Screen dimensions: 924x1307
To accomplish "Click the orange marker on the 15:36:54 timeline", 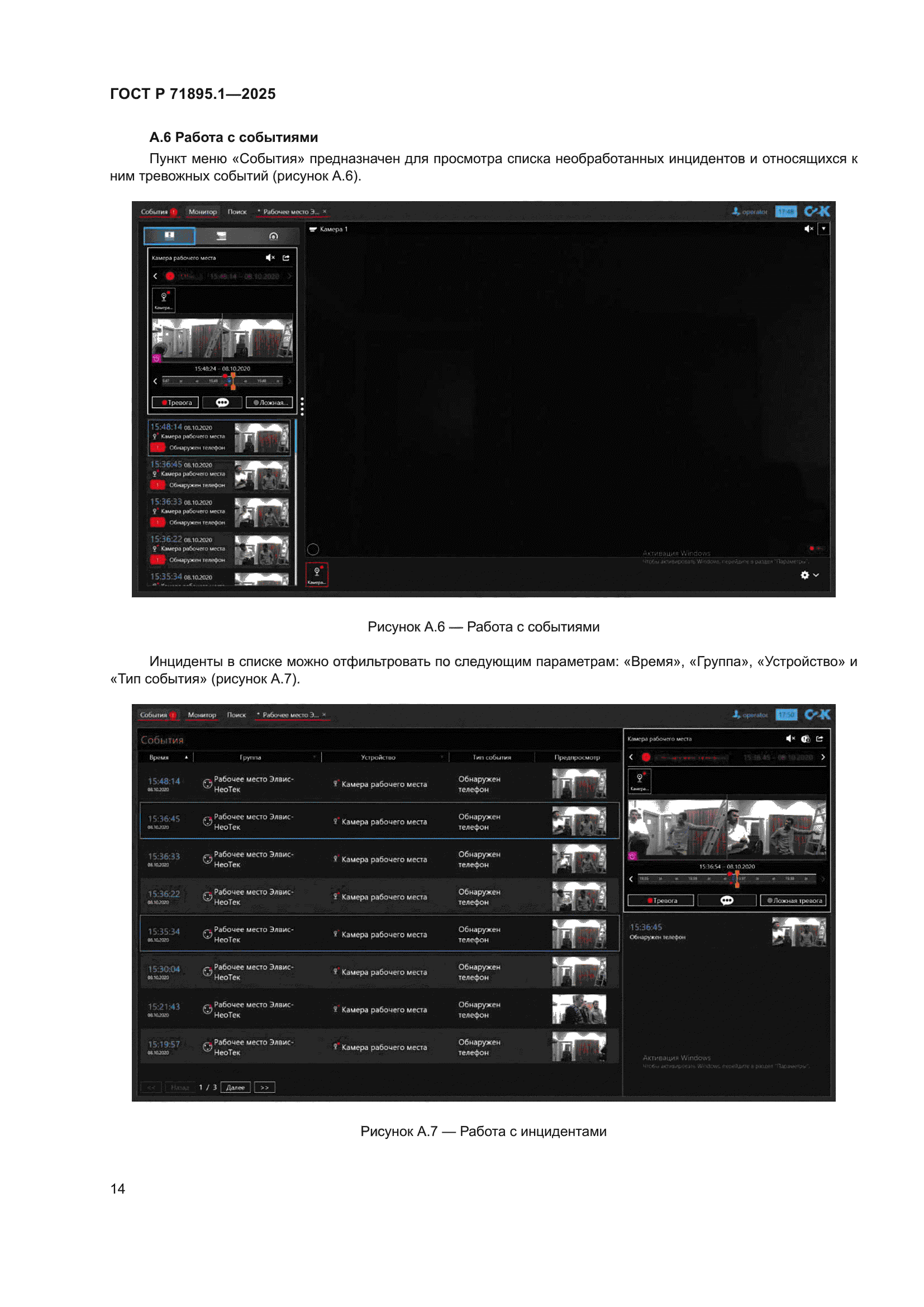I will (x=736, y=879).
